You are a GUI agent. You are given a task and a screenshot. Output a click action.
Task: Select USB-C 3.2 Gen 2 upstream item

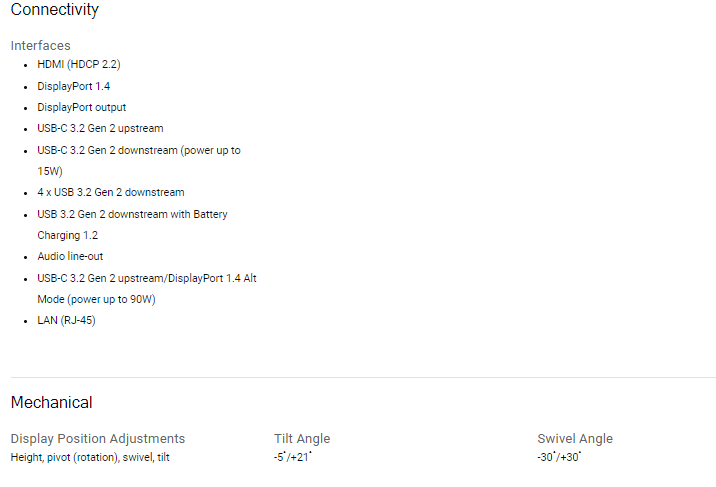(100, 128)
